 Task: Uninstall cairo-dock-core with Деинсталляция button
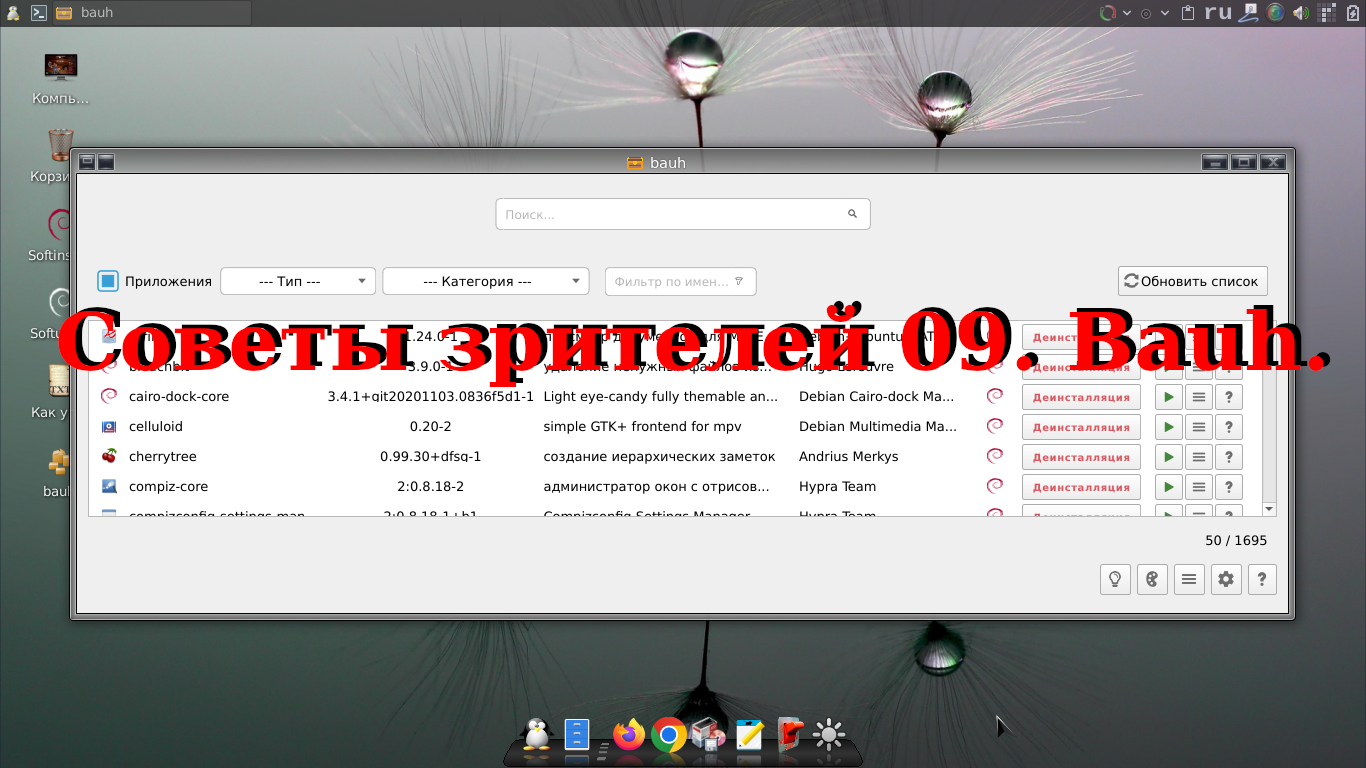(1081, 397)
